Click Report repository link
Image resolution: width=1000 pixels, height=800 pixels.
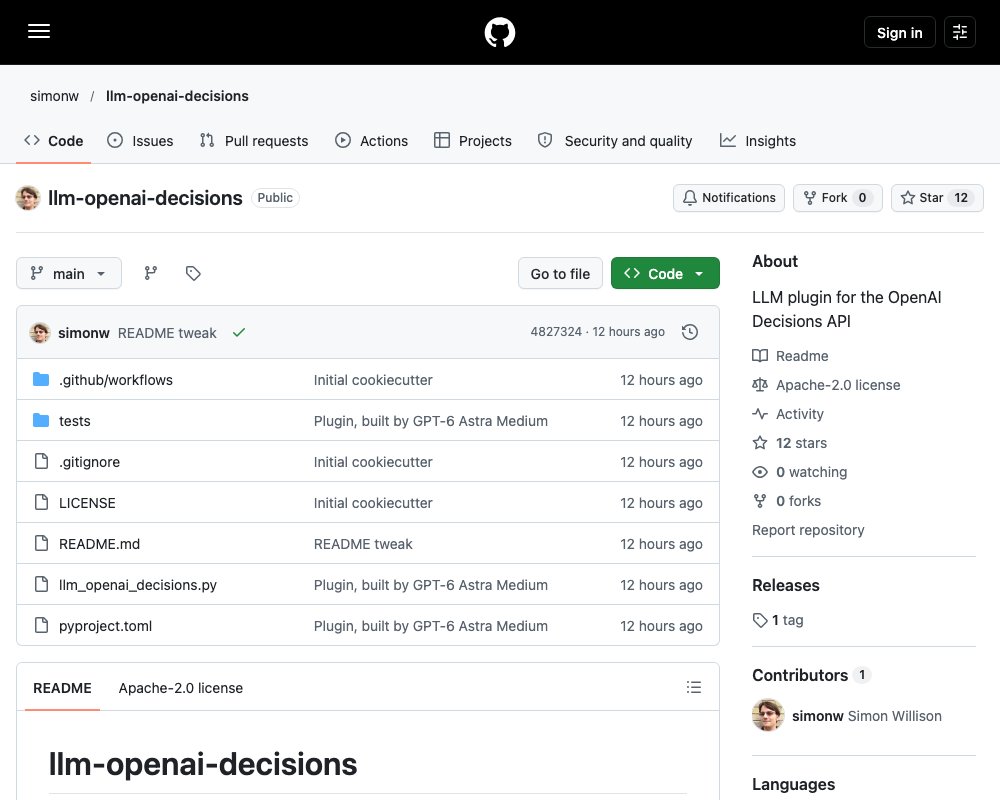pos(808,530)
